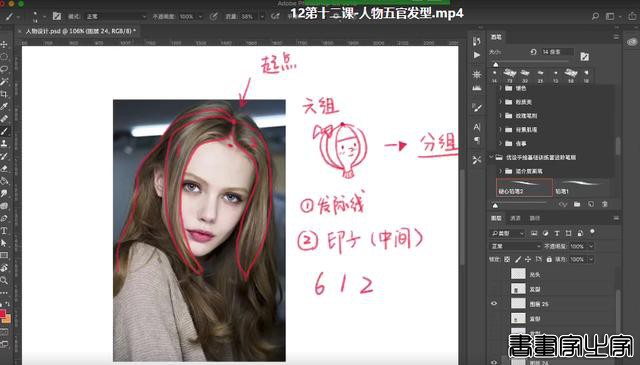Open the layer opacity dropdown
The image size is (640, 365).
(x=591, y=246)
